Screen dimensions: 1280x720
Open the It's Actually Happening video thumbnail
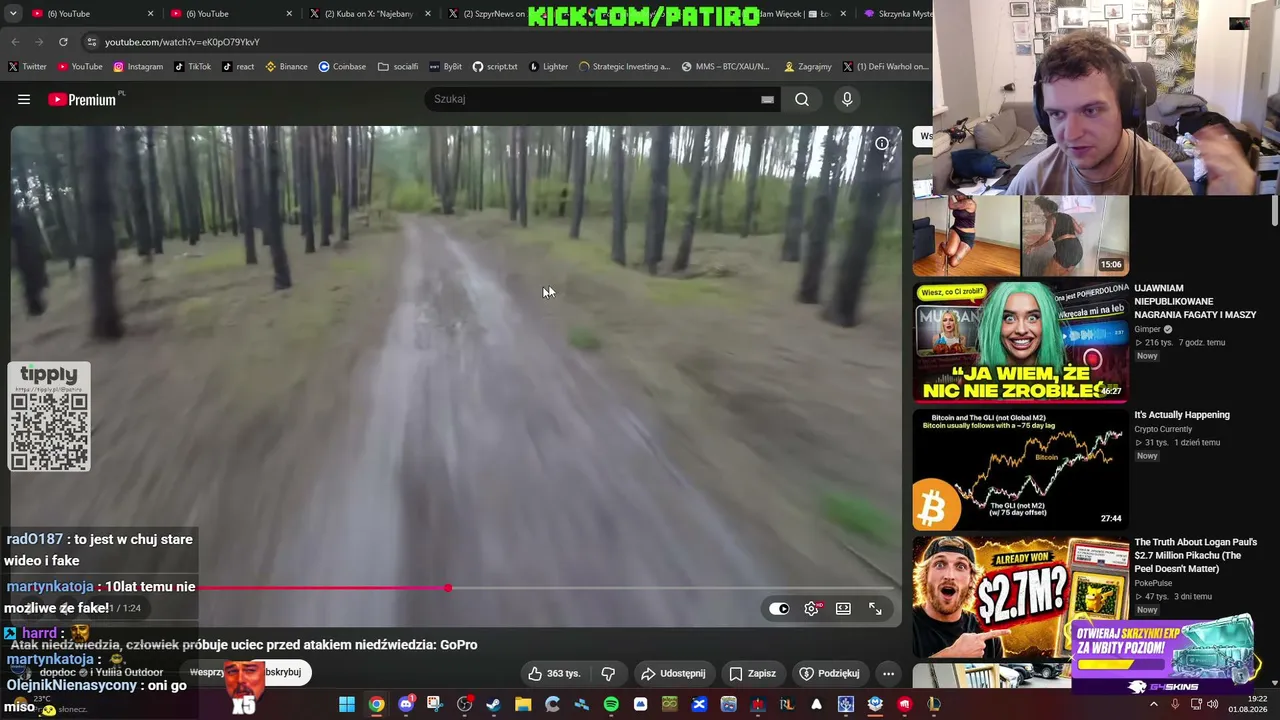point(1020,468)
